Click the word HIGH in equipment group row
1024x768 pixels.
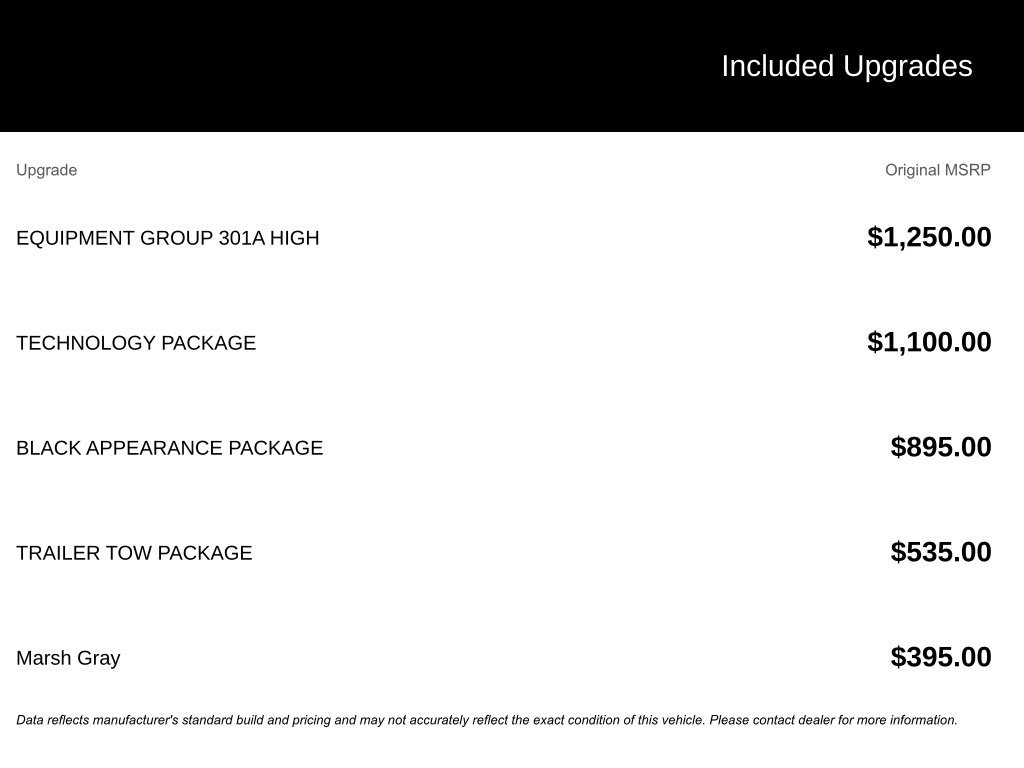click(295, 238)
